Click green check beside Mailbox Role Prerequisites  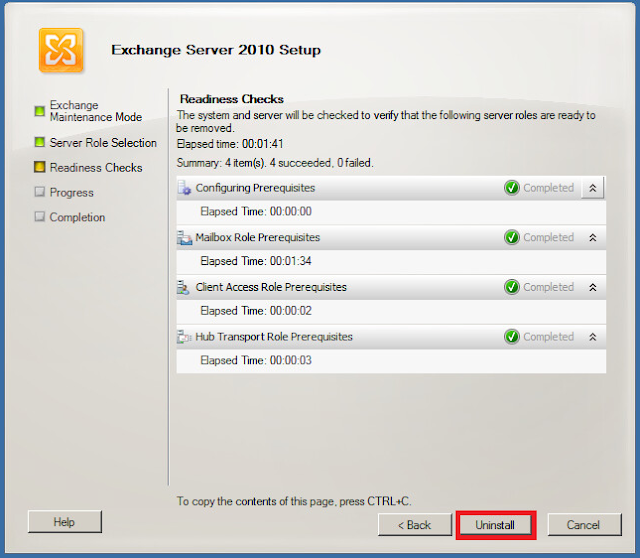tap(511, 238)
